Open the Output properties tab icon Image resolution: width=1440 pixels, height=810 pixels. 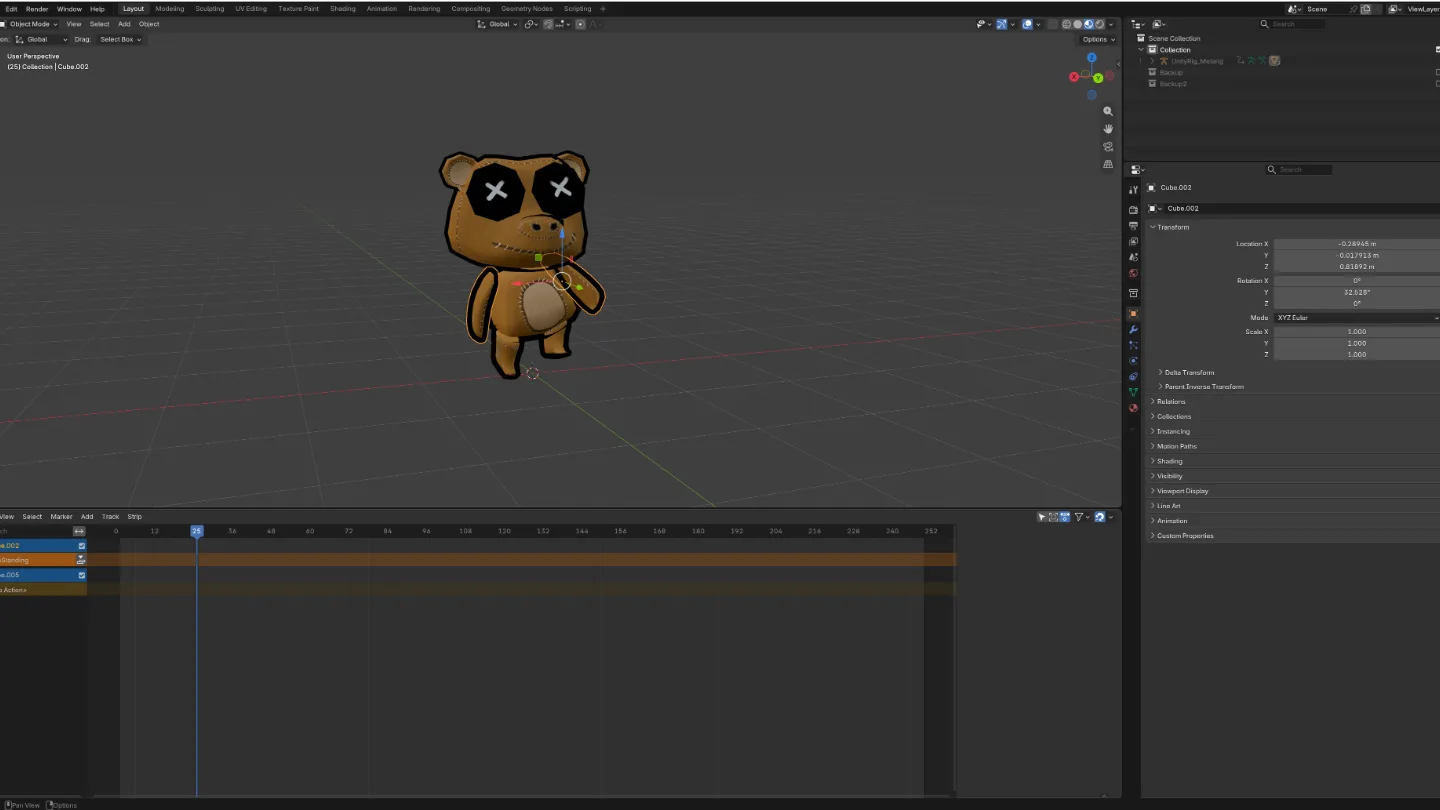(1133, 226)
